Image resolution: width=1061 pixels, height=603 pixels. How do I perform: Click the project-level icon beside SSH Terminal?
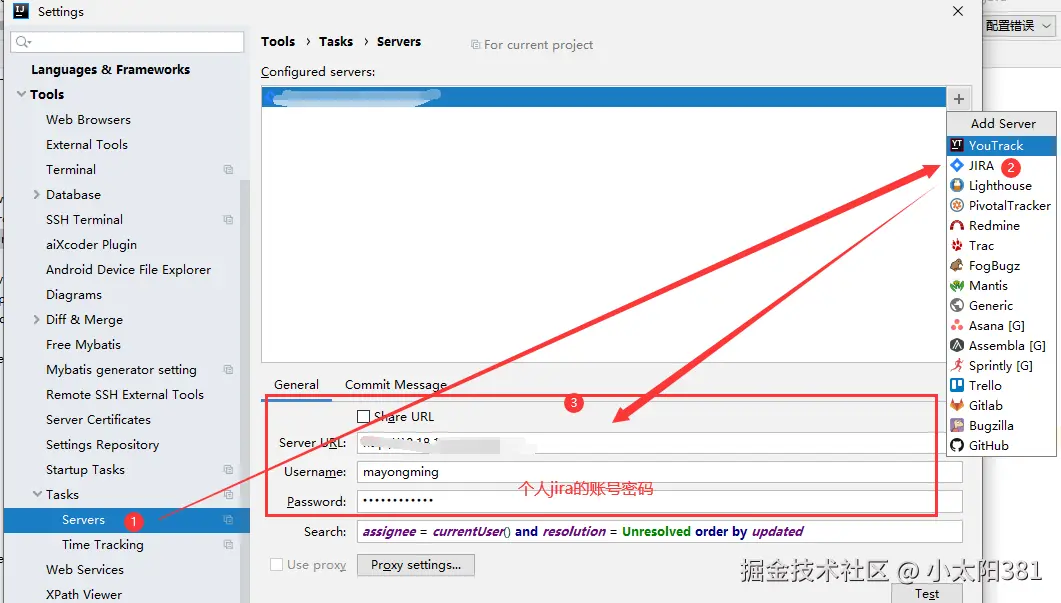228,219
